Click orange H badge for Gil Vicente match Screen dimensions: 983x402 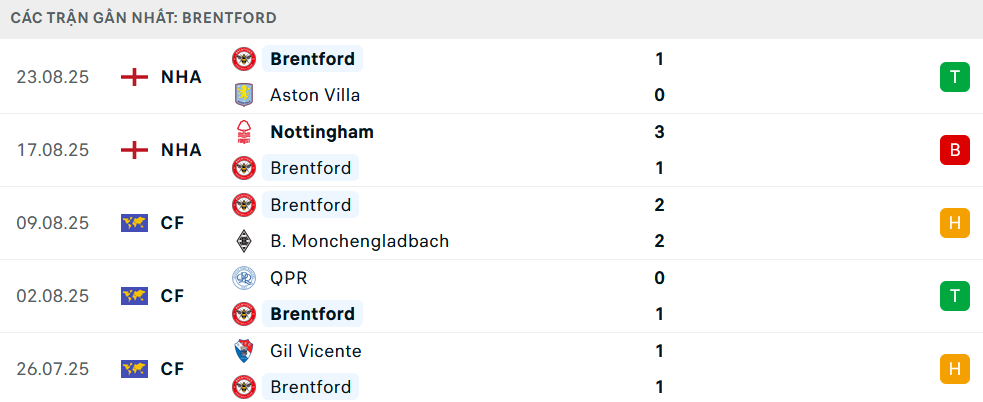tap(955, 369)
